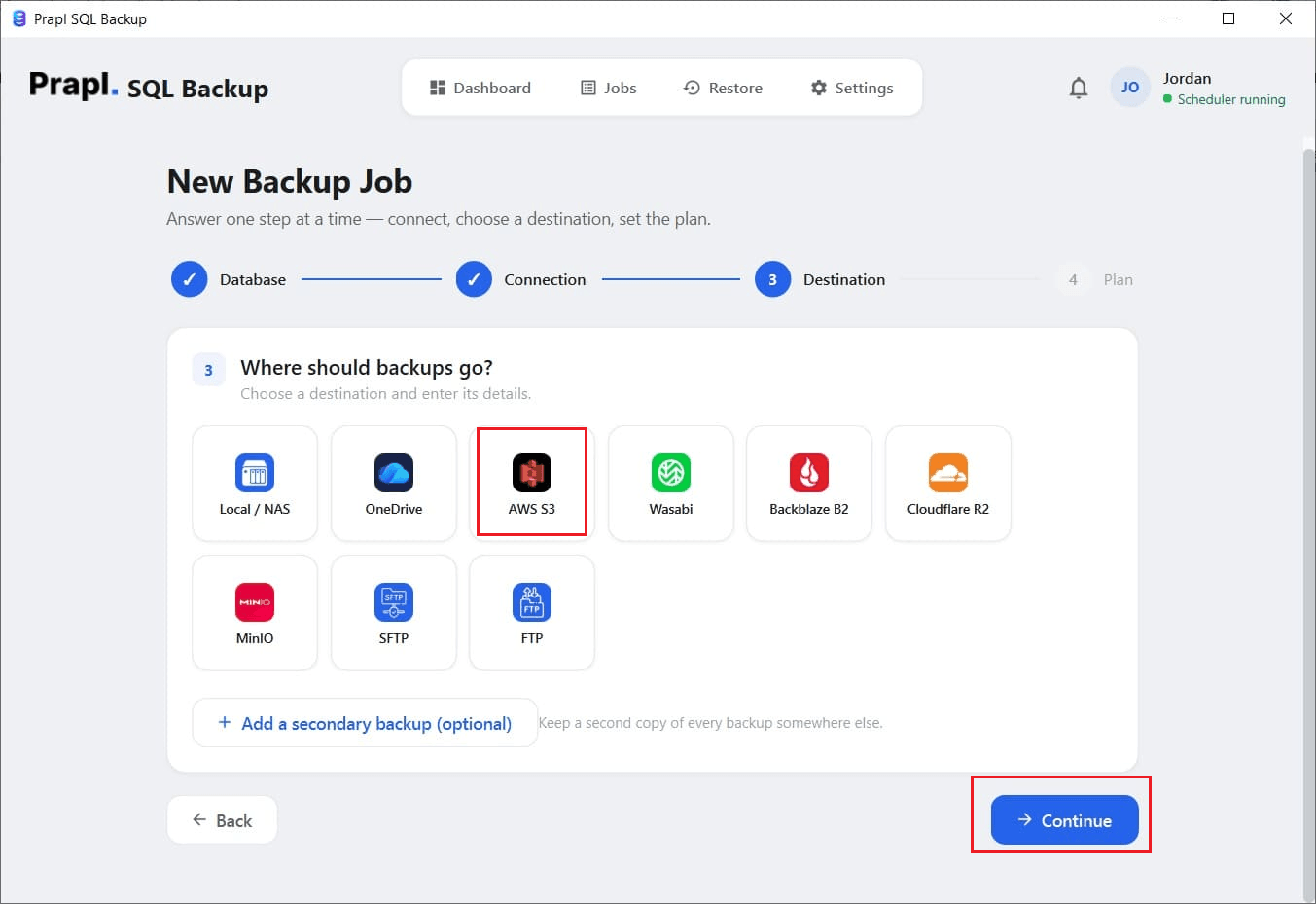Pick the AWS S3 destination card
Screen dimensions: 1316x904
(x=532, y=484)
